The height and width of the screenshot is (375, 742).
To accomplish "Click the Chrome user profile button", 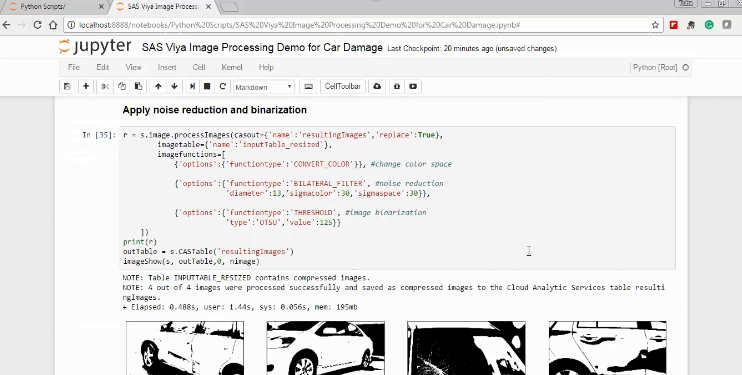I will 686,3.
